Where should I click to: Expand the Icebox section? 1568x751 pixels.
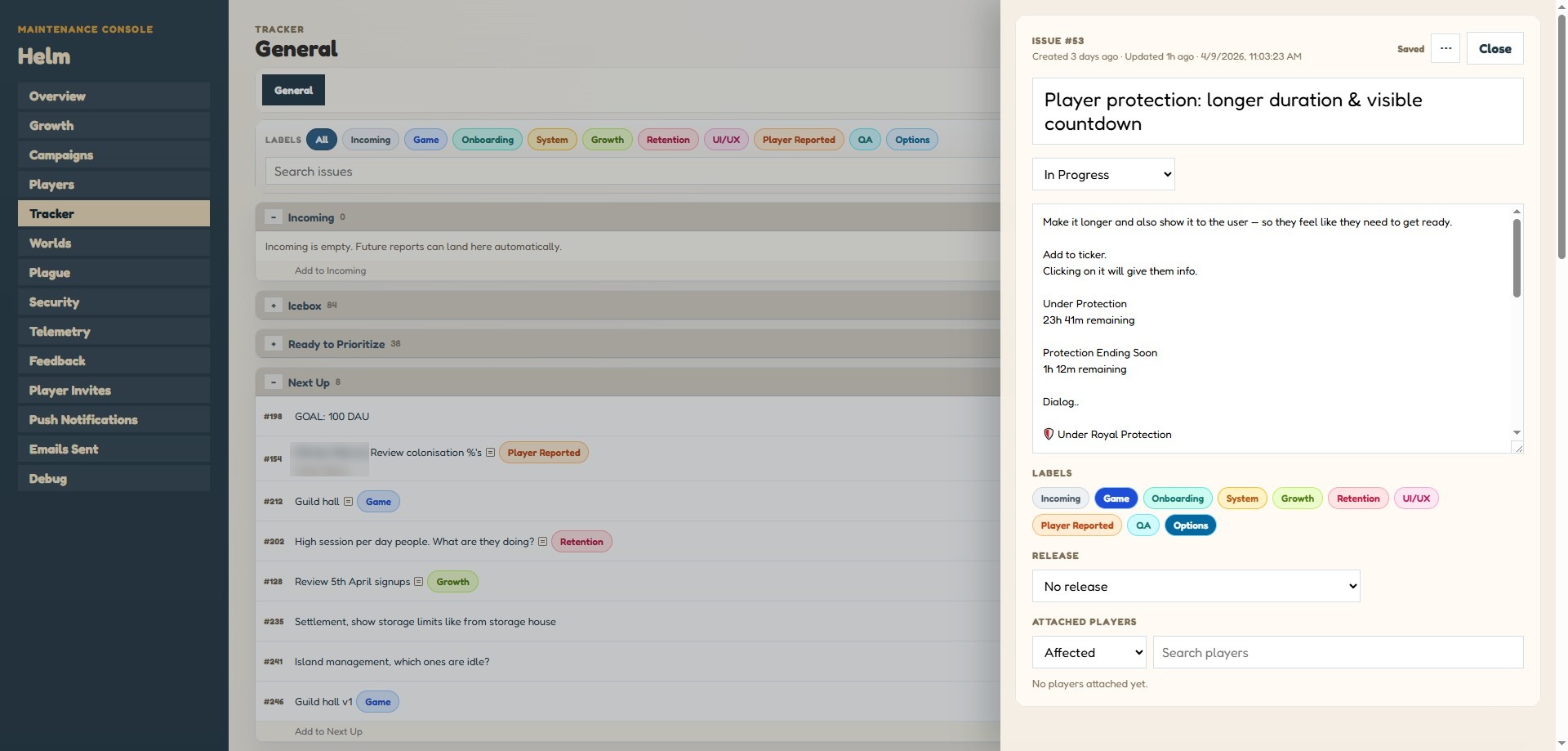point(274,305)
